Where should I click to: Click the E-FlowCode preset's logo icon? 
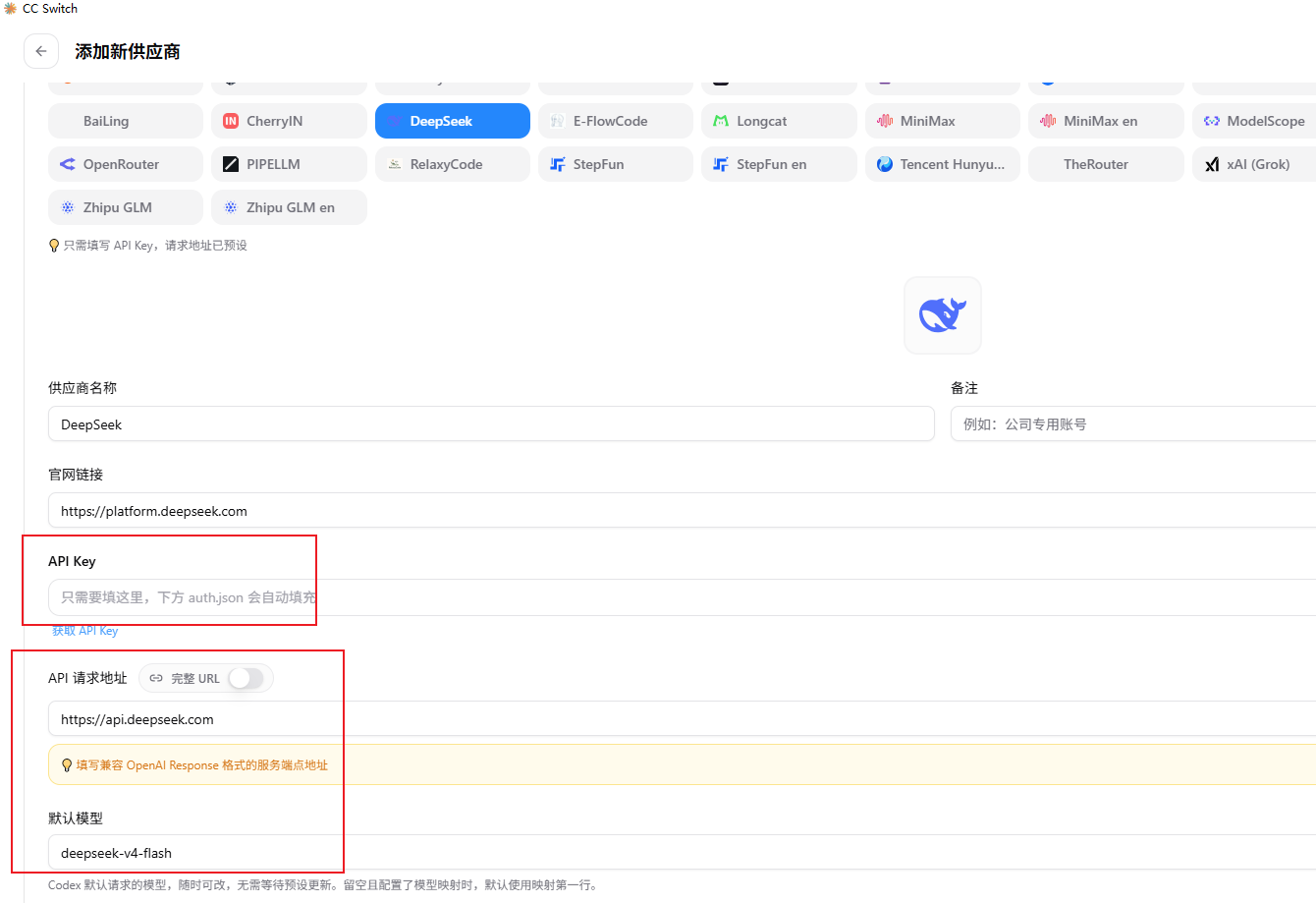tap(558, 121)
